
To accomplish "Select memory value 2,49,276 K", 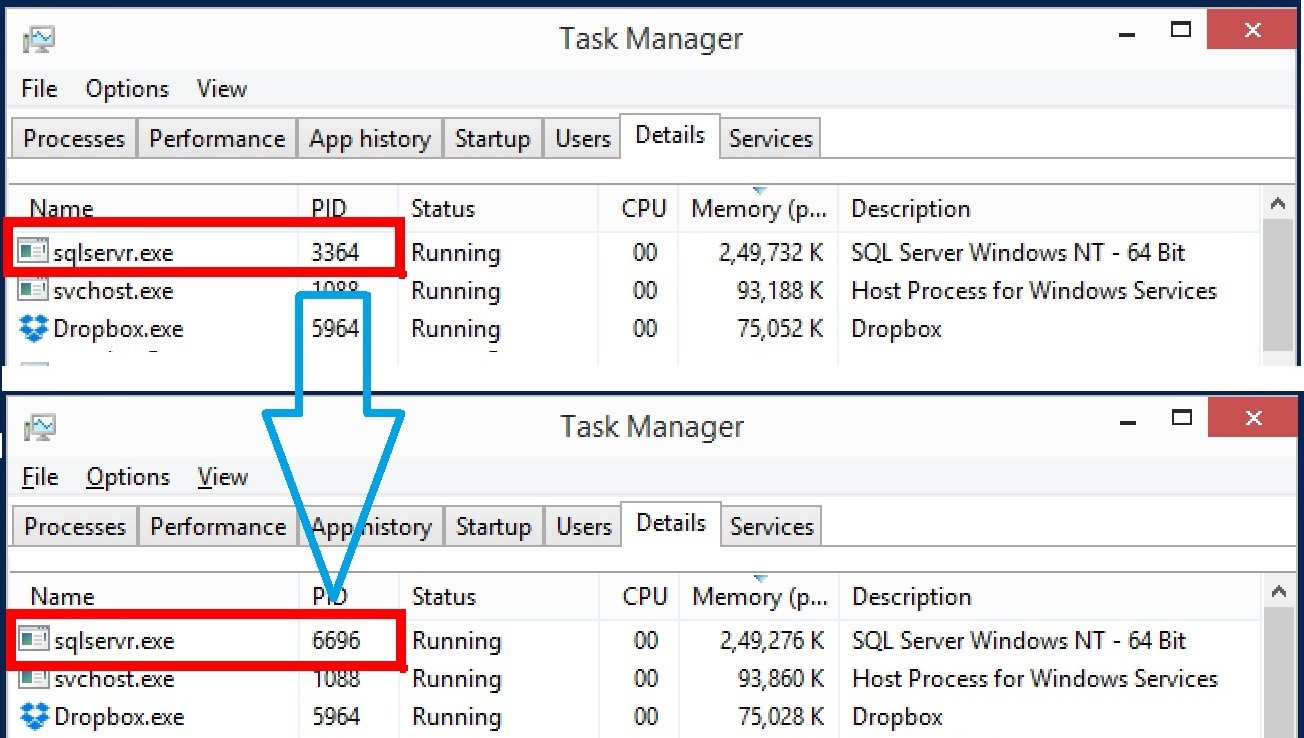I will point(772,640).
